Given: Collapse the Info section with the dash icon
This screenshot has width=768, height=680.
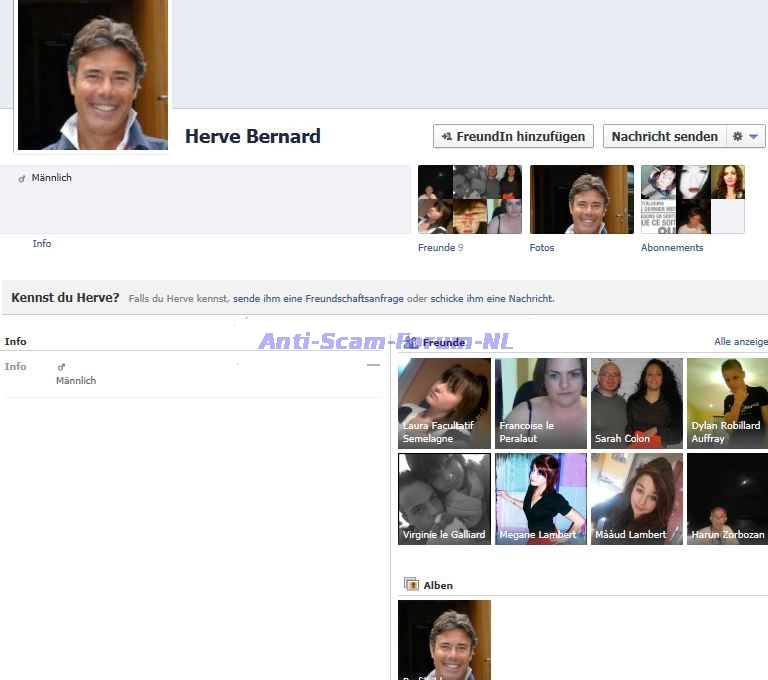Looking at the screenshot, I should (x=373, y=366).
